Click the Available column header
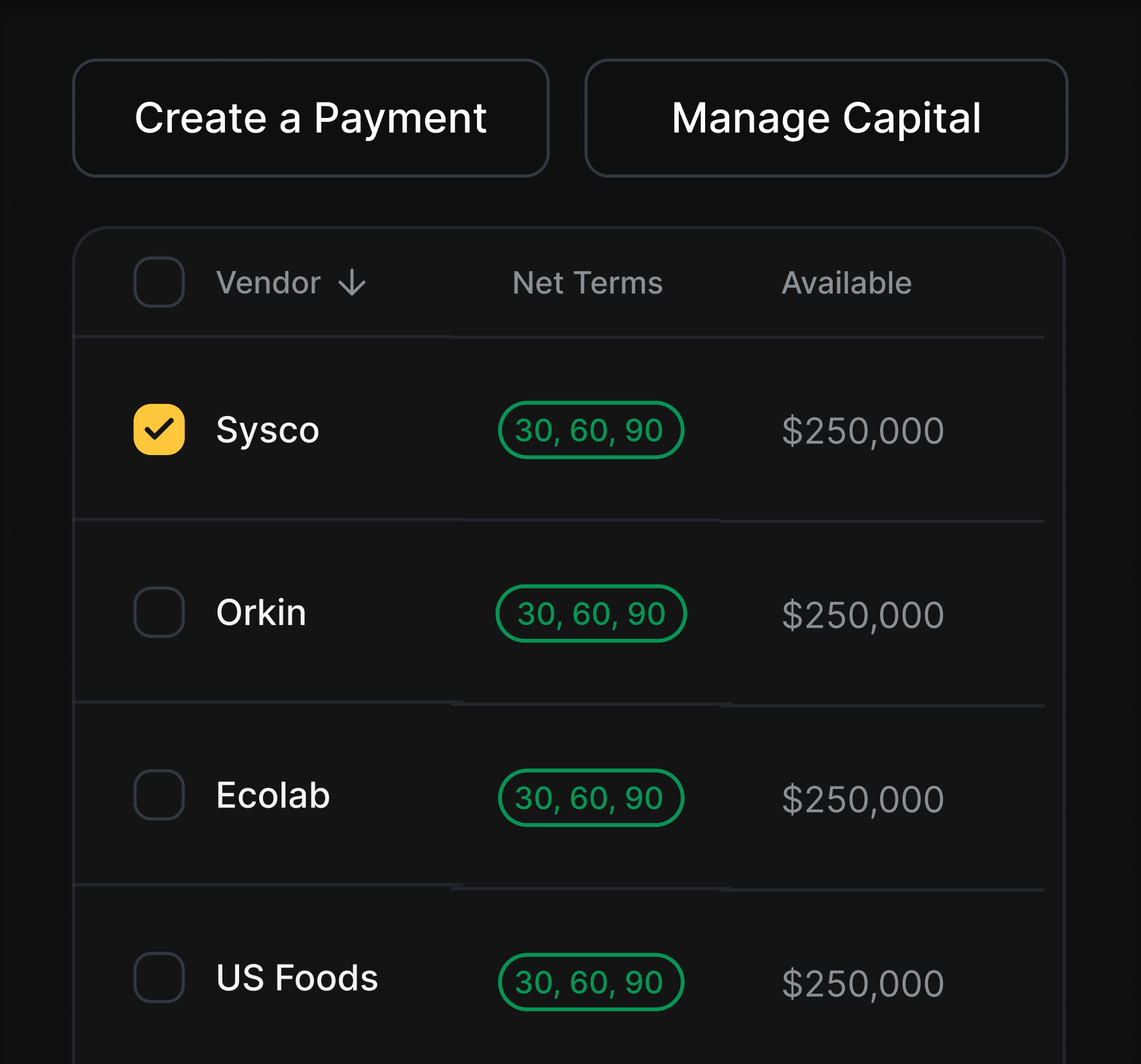Screen dimensions: 1141x1064 pyautogui.click(x=846, y=283)
